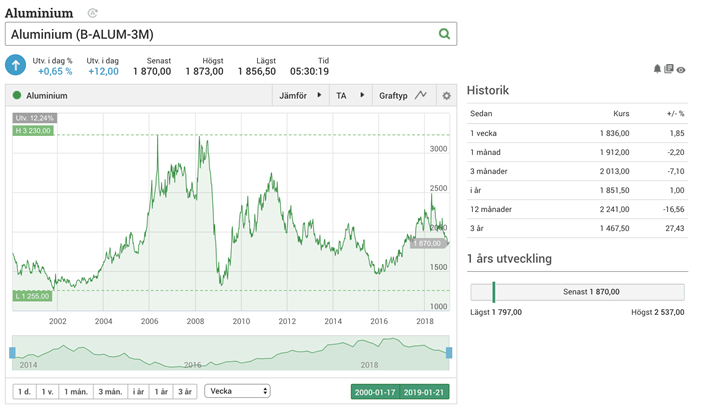Click the blue up-arrow trend icon

pyautogui.click(x=16, y=65)
